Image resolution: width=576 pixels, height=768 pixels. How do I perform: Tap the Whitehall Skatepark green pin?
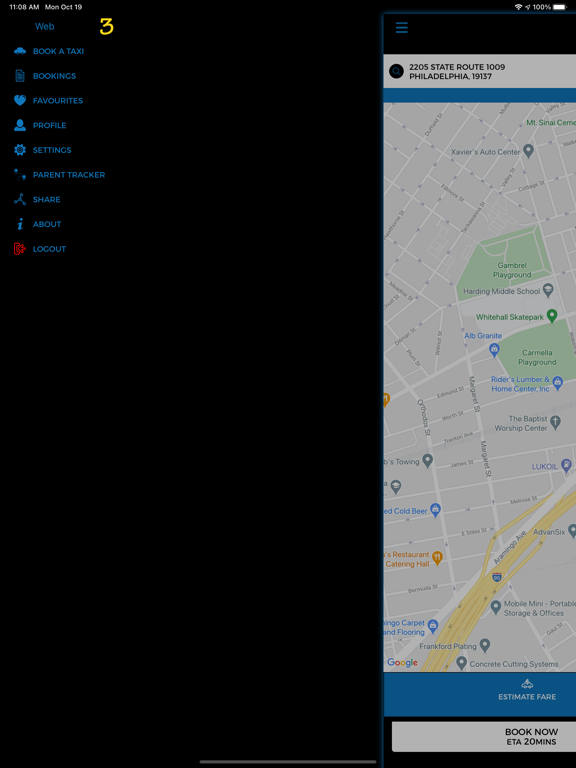click(x=552, y=315)
